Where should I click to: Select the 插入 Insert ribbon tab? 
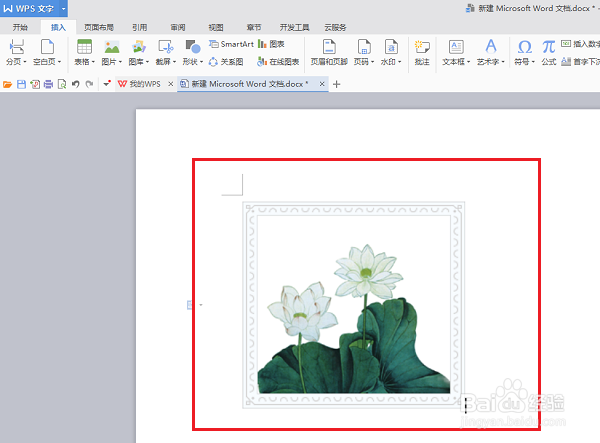pyautogui.click(x=58, y=28)
